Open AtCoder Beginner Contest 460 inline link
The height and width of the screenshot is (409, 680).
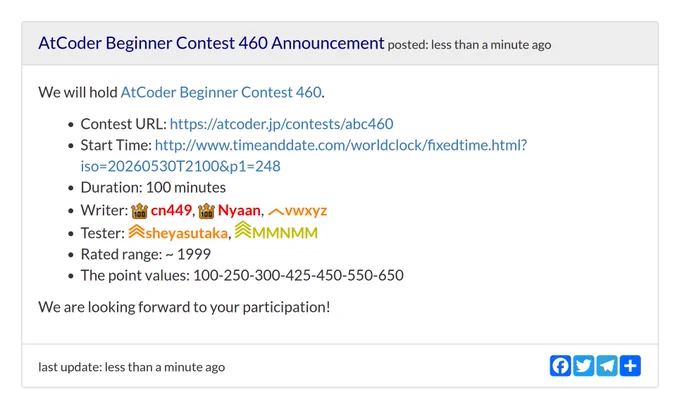click(221, 92)
